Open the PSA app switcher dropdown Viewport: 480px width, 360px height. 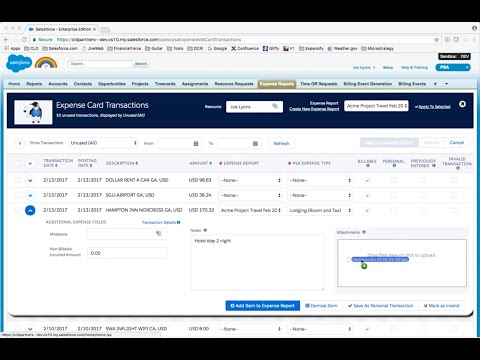coord(453,67)
